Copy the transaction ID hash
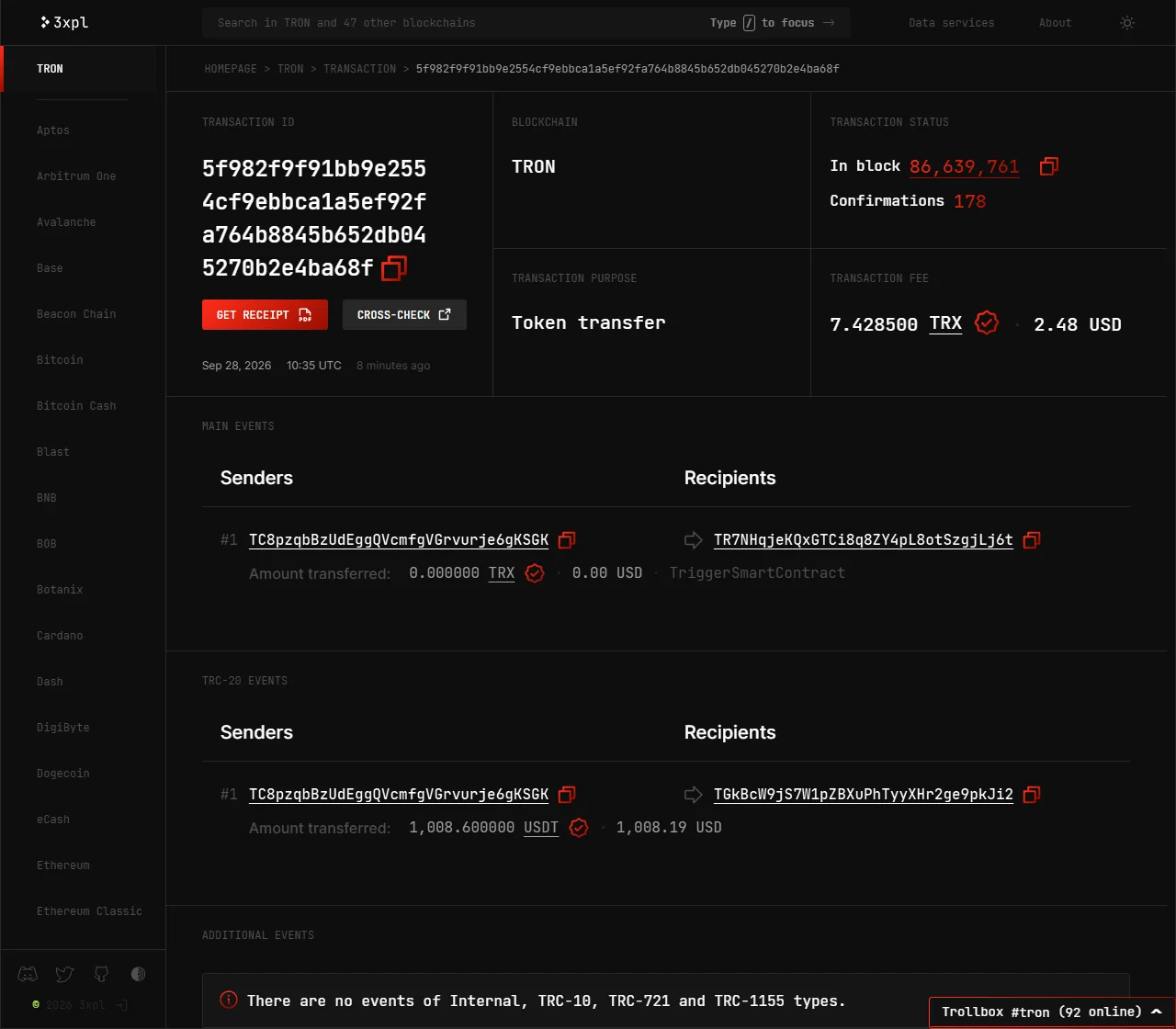The image size is (1176, 1029). tap(394, 268)
